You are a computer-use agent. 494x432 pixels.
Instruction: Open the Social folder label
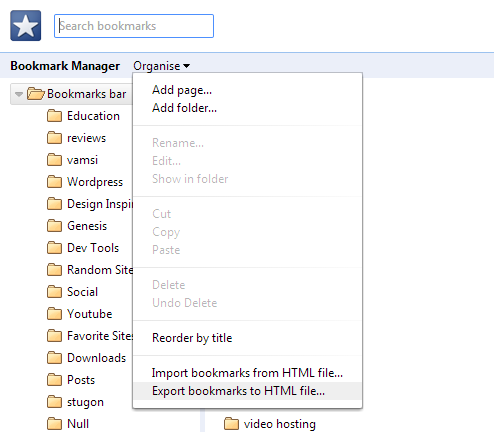point(82,292)
